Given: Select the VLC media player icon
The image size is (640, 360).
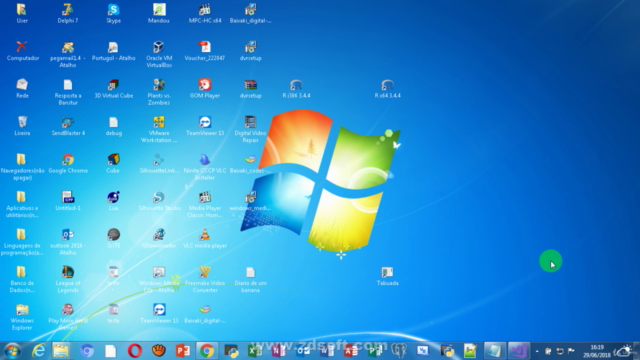Looking at the screenshot, I should [x=205, y=238].
